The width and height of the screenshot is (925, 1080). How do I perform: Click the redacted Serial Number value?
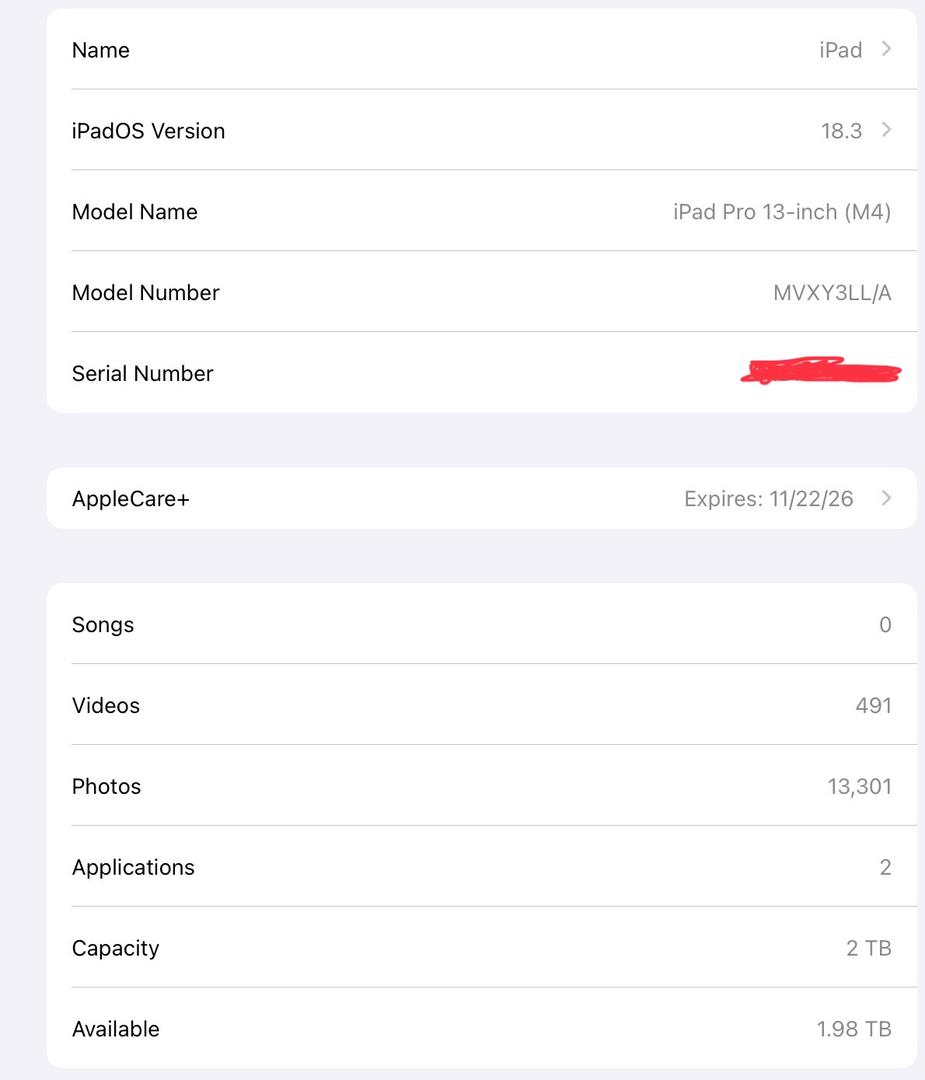[820, 372]
